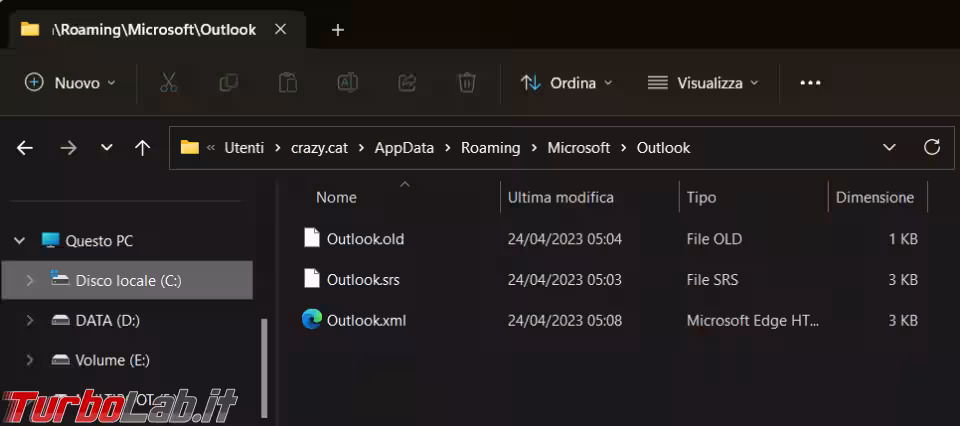Collapse the Questo PC tree node
This screenshot has width=960, height=426.
pyautogui.click(x=20, y=241)
